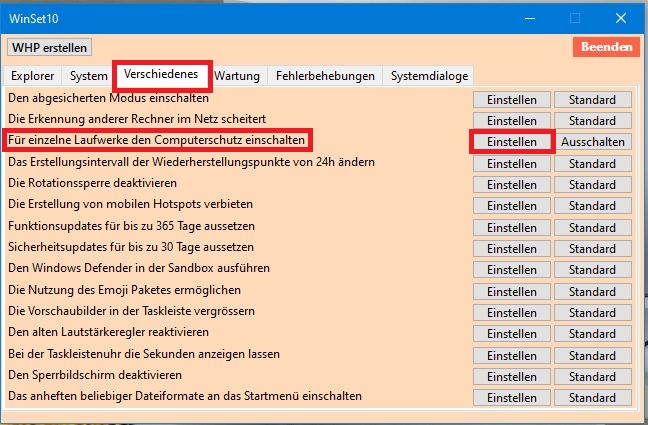Click Standard for alten Lautstärkeregler reaktivieren
Image resolution: width=648 pixels, height=425 pixels.
coord(593,334)
